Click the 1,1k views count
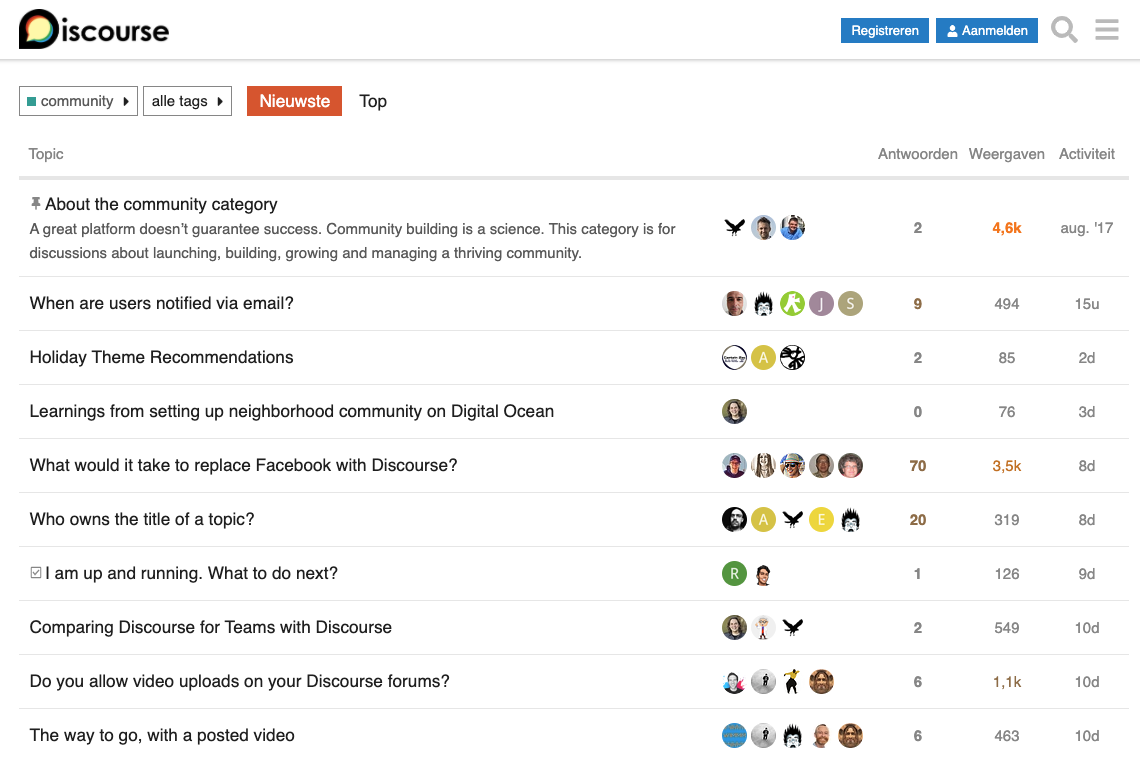This screenshot has height=761, width=1140. (x=1006, y=682)
